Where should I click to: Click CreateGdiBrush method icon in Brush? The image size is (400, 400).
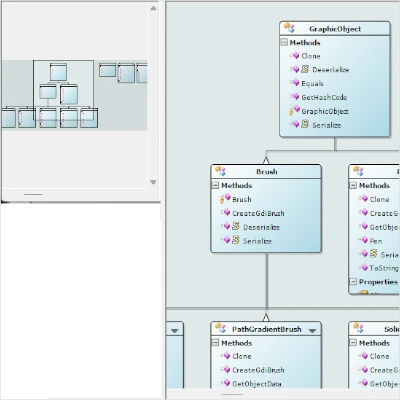pyautogui.click(x=225, y=213)
